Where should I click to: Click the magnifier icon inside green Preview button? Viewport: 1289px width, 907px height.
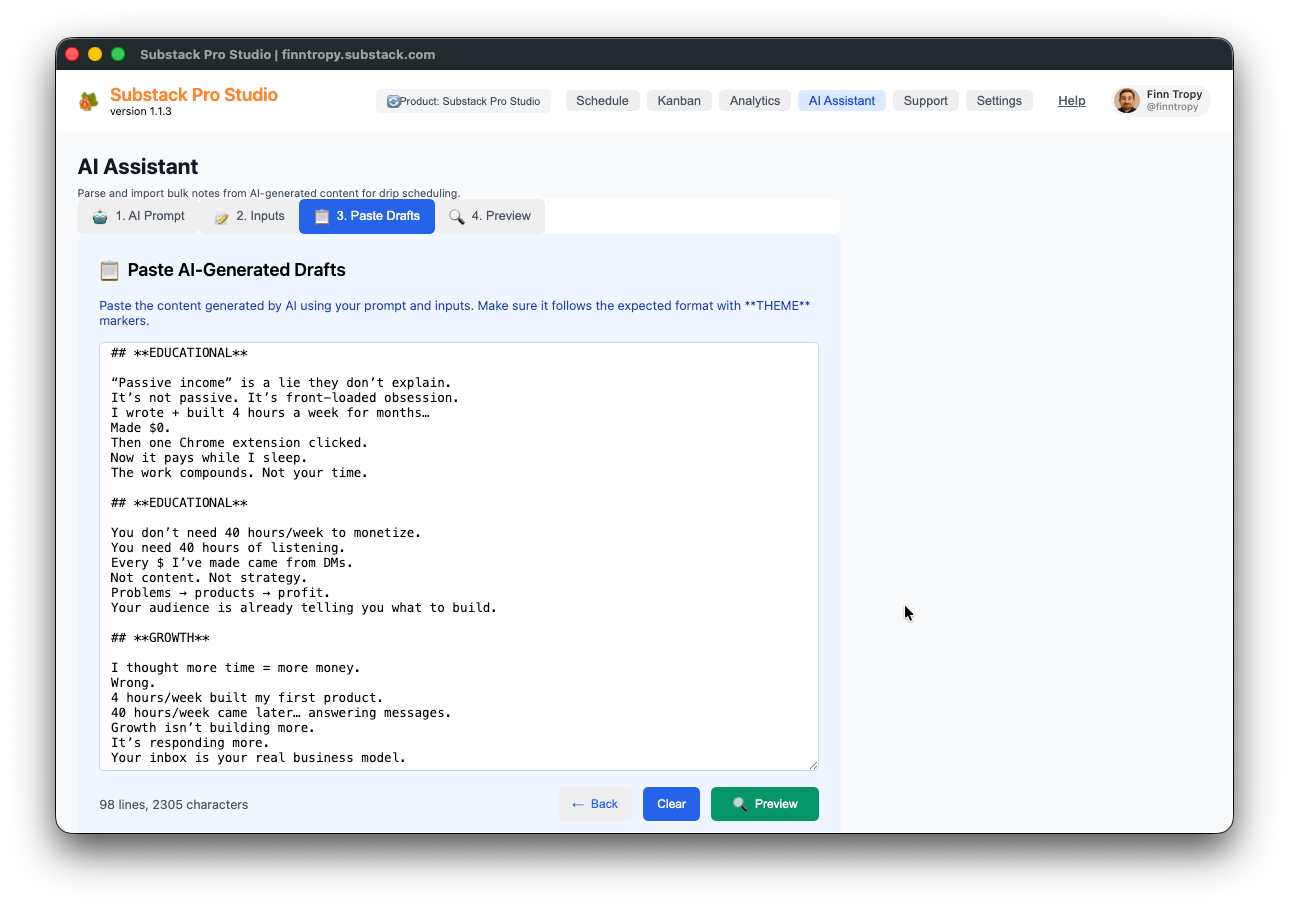click(740, 804)
